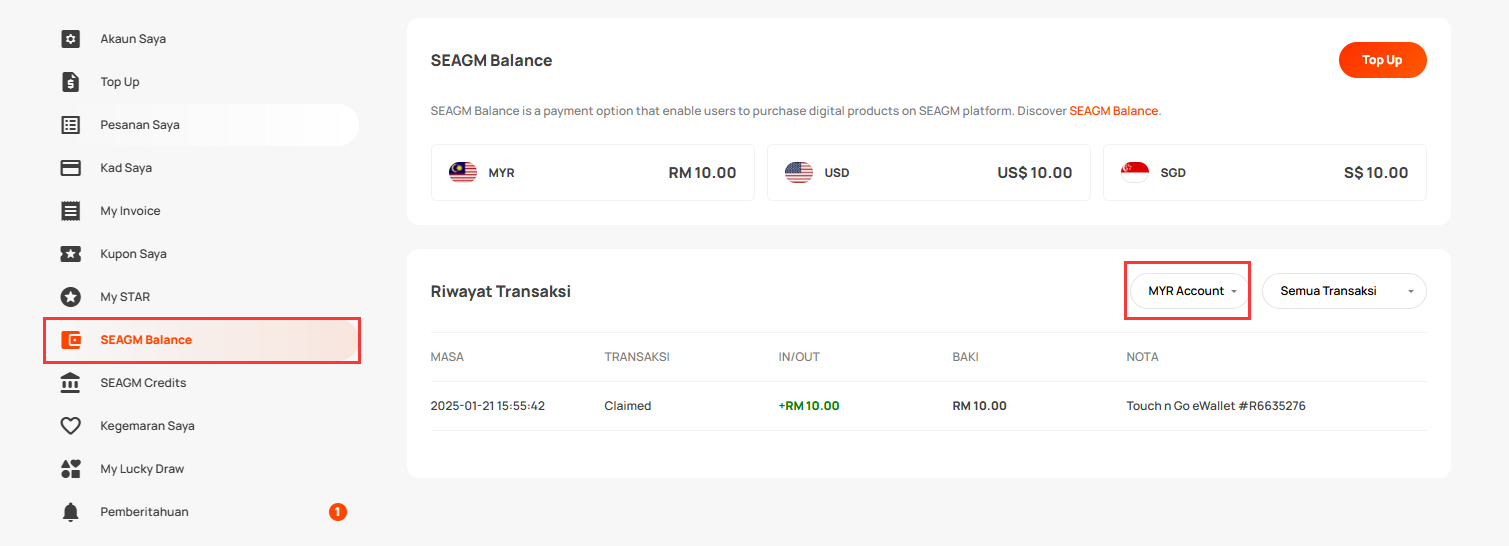Follow the orange SEAGM Balance link
Screen dimensions: 1509x546
(1113, 111)
